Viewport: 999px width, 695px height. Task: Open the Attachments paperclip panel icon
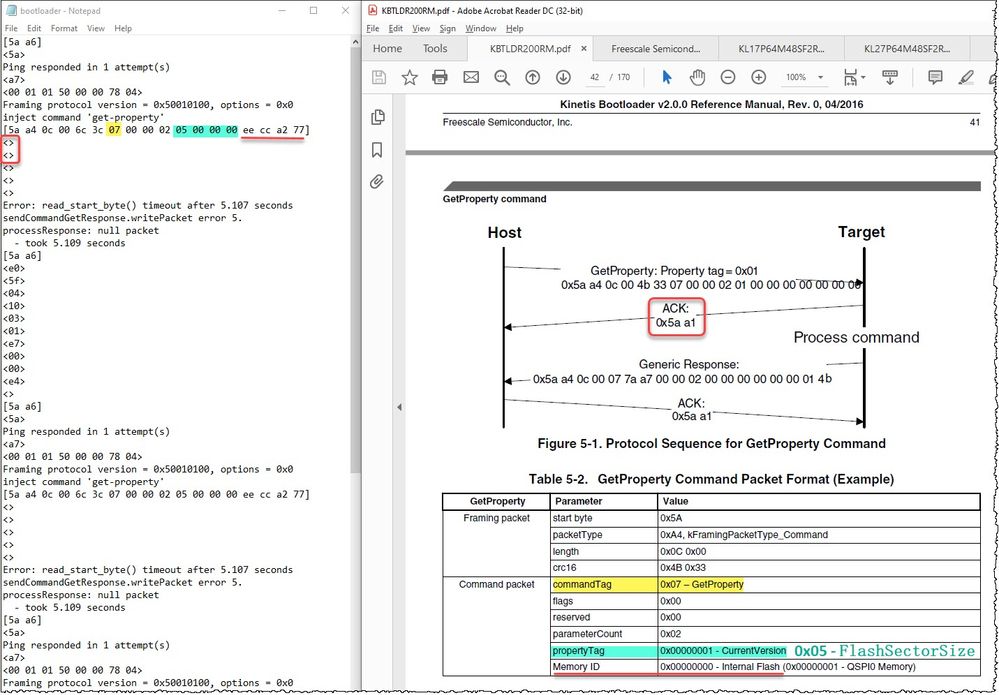coord(377,181)
